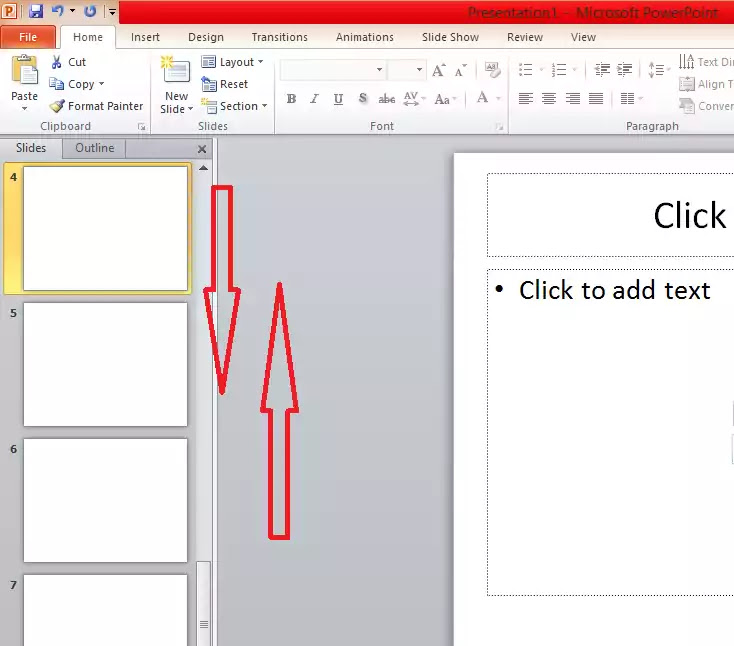Expand the Paste options arrow
The width and height of the screenshot is (734, 646).
pos(24,108)
